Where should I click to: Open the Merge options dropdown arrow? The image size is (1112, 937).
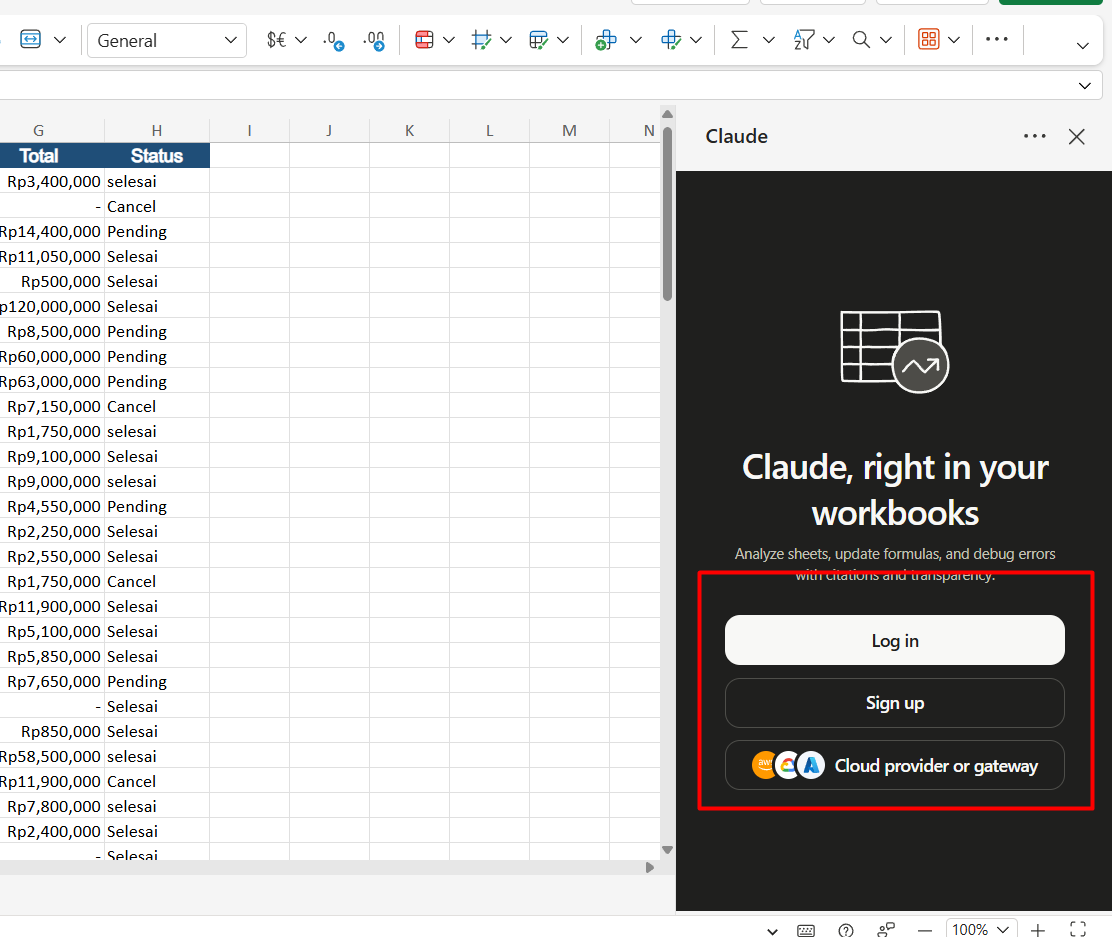(60, 40)
